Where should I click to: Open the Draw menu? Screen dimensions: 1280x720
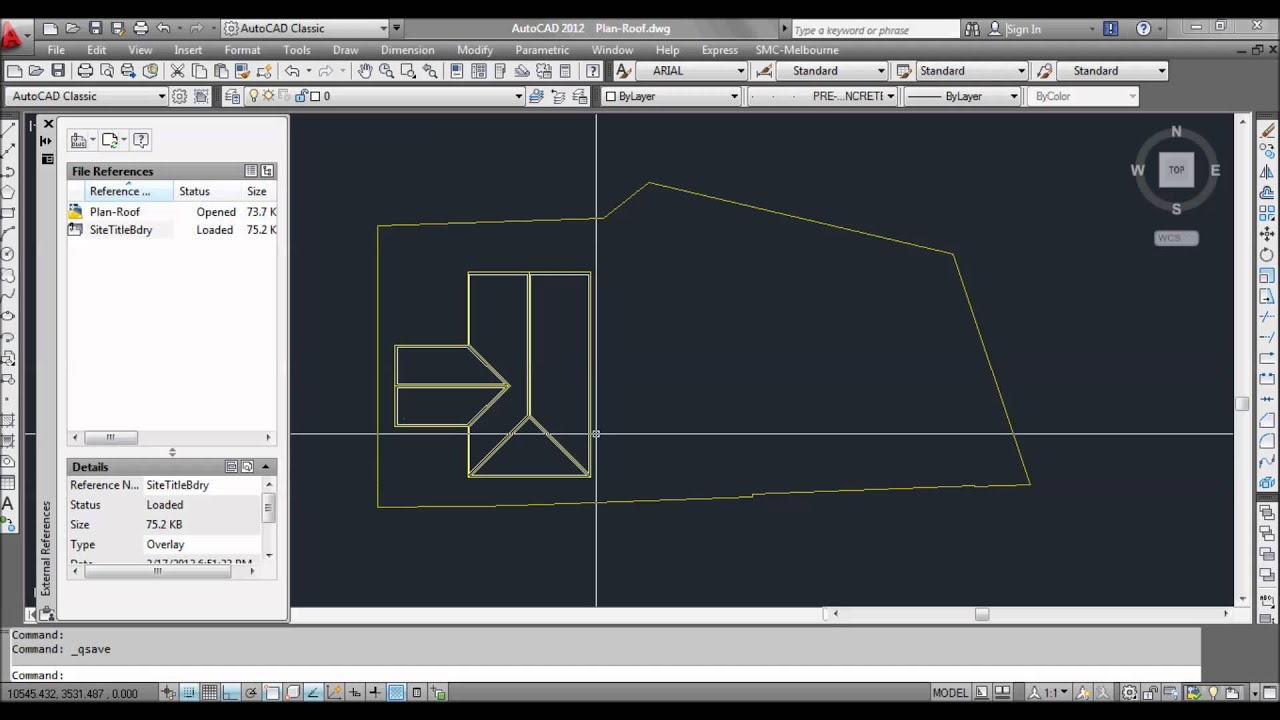pos(345,50)
